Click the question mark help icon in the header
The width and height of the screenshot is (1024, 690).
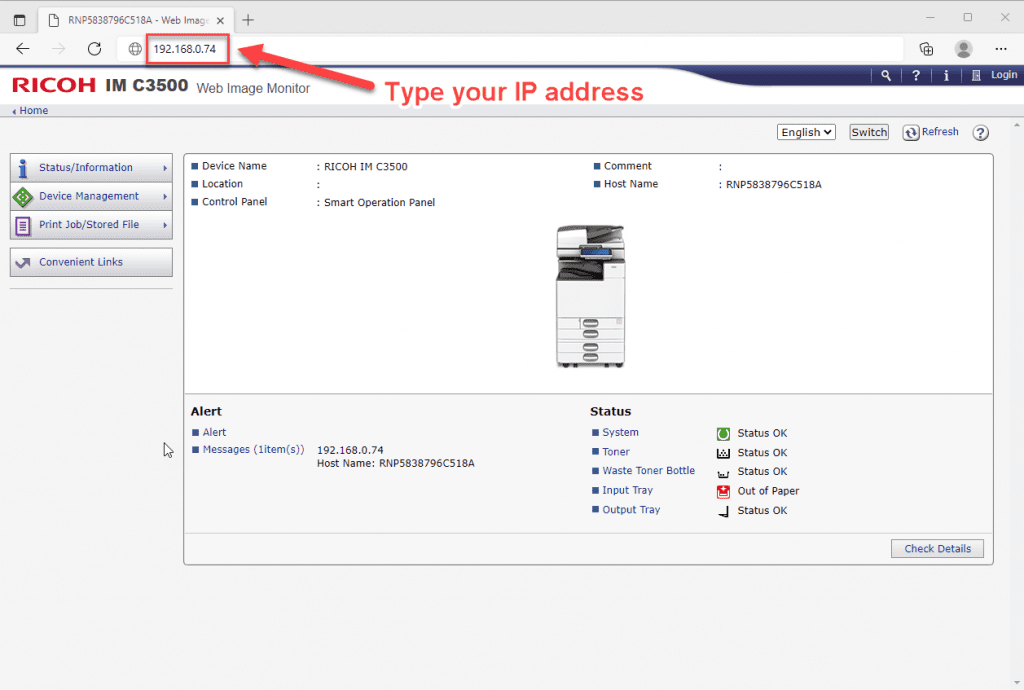click(916, 76)
